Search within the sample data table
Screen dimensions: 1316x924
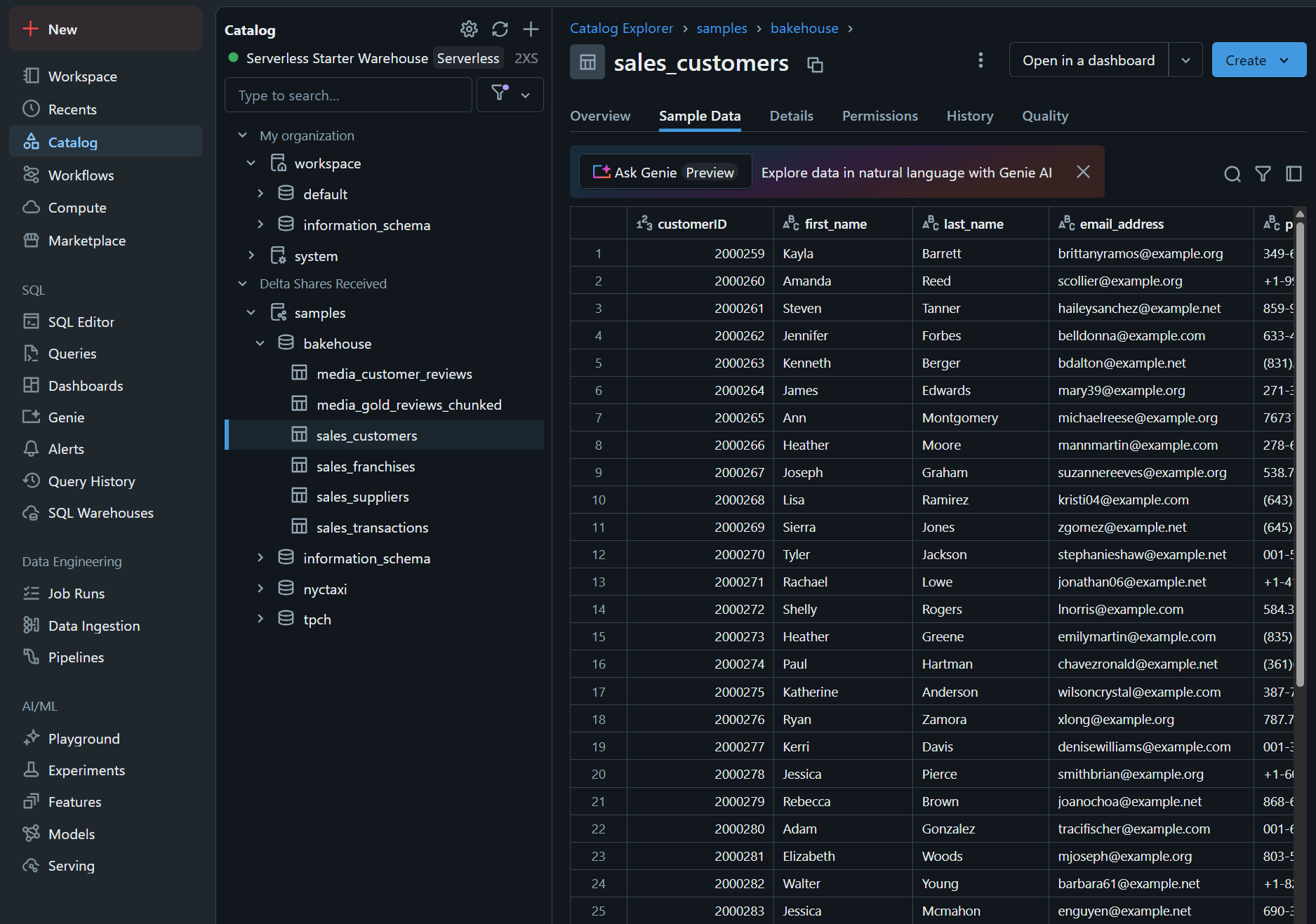coord(1232,174)
